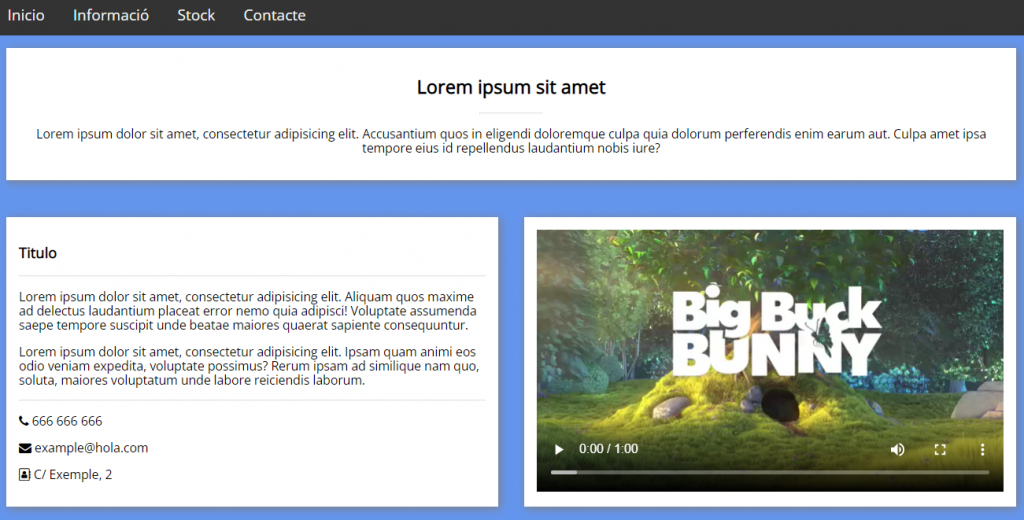The image size is (1024, 520).
Task: Click the header paragraph beginning Accusantium quos
Action: [x=511, y=141]
